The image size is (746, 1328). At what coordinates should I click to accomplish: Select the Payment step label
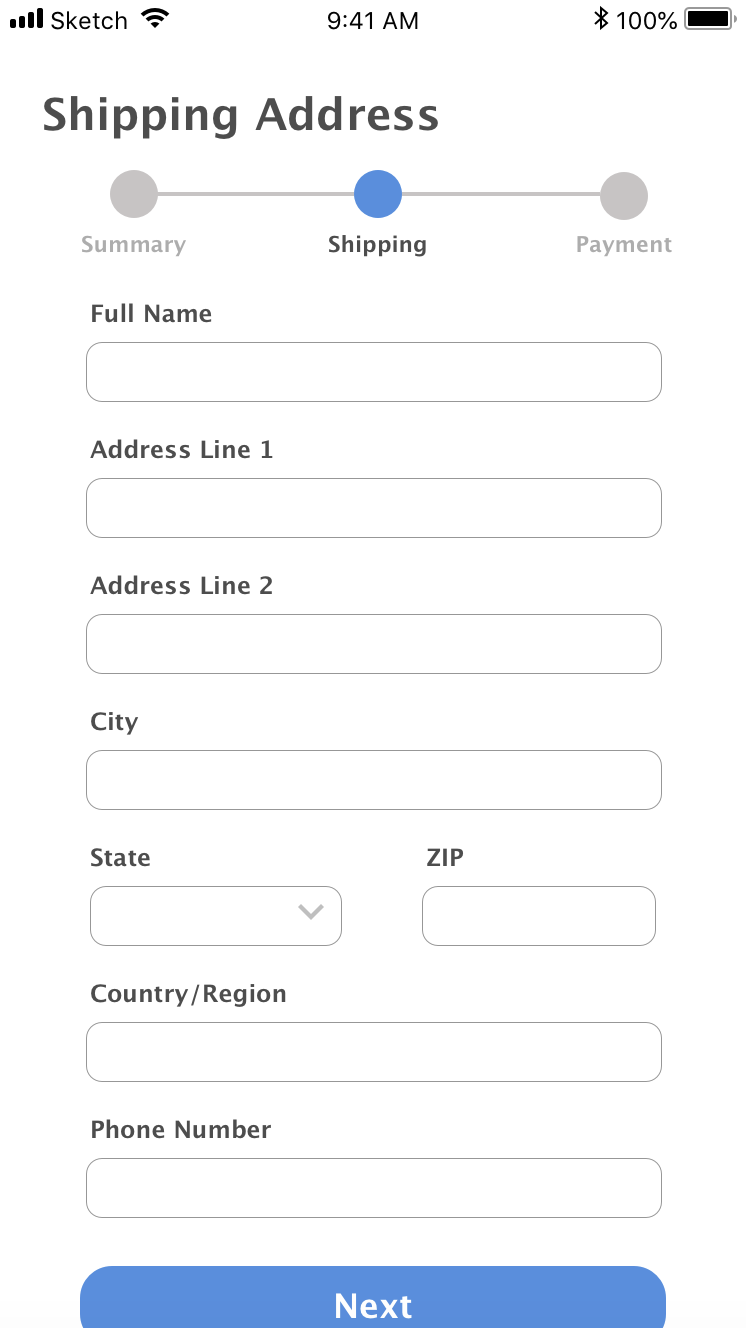624,245
